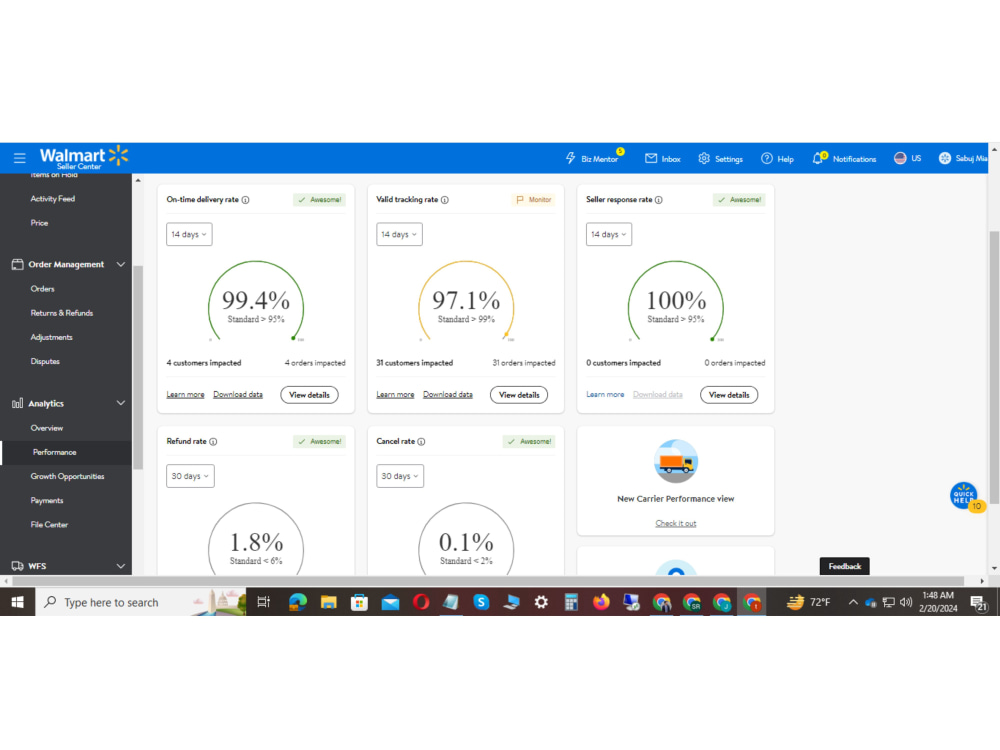Download data for On-time delivery rate

pyautogui.click(x=238, y=395)
